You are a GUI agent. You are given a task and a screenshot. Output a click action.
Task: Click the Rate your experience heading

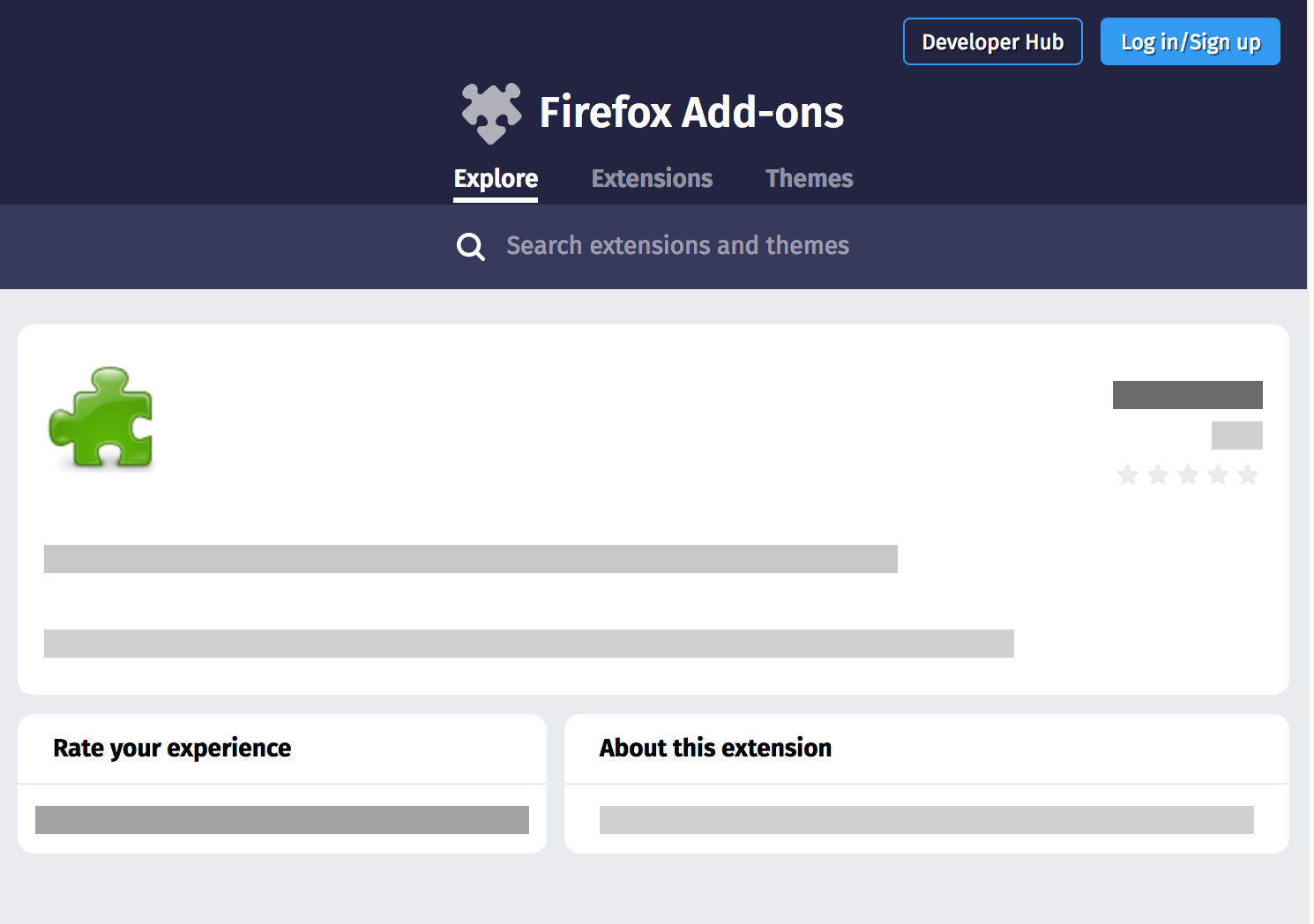tap(172, 748)
